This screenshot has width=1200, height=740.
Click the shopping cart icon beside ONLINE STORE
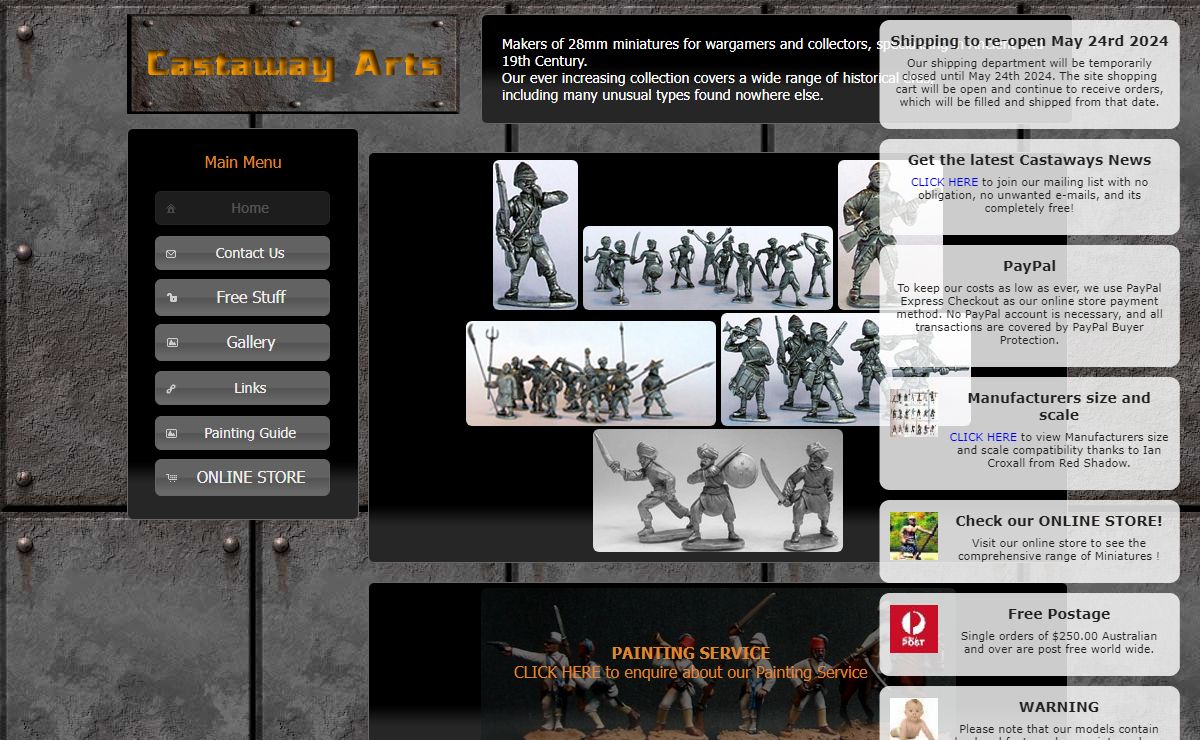tap(171, 478)
